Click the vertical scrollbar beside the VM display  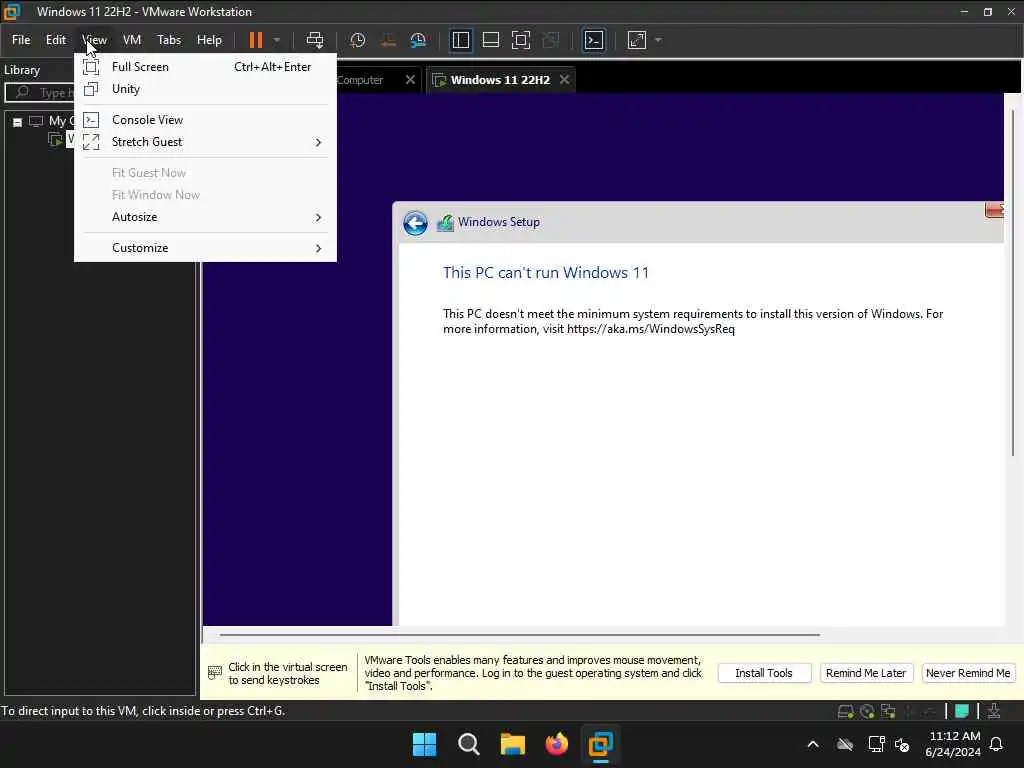(x=1013, y=281)
